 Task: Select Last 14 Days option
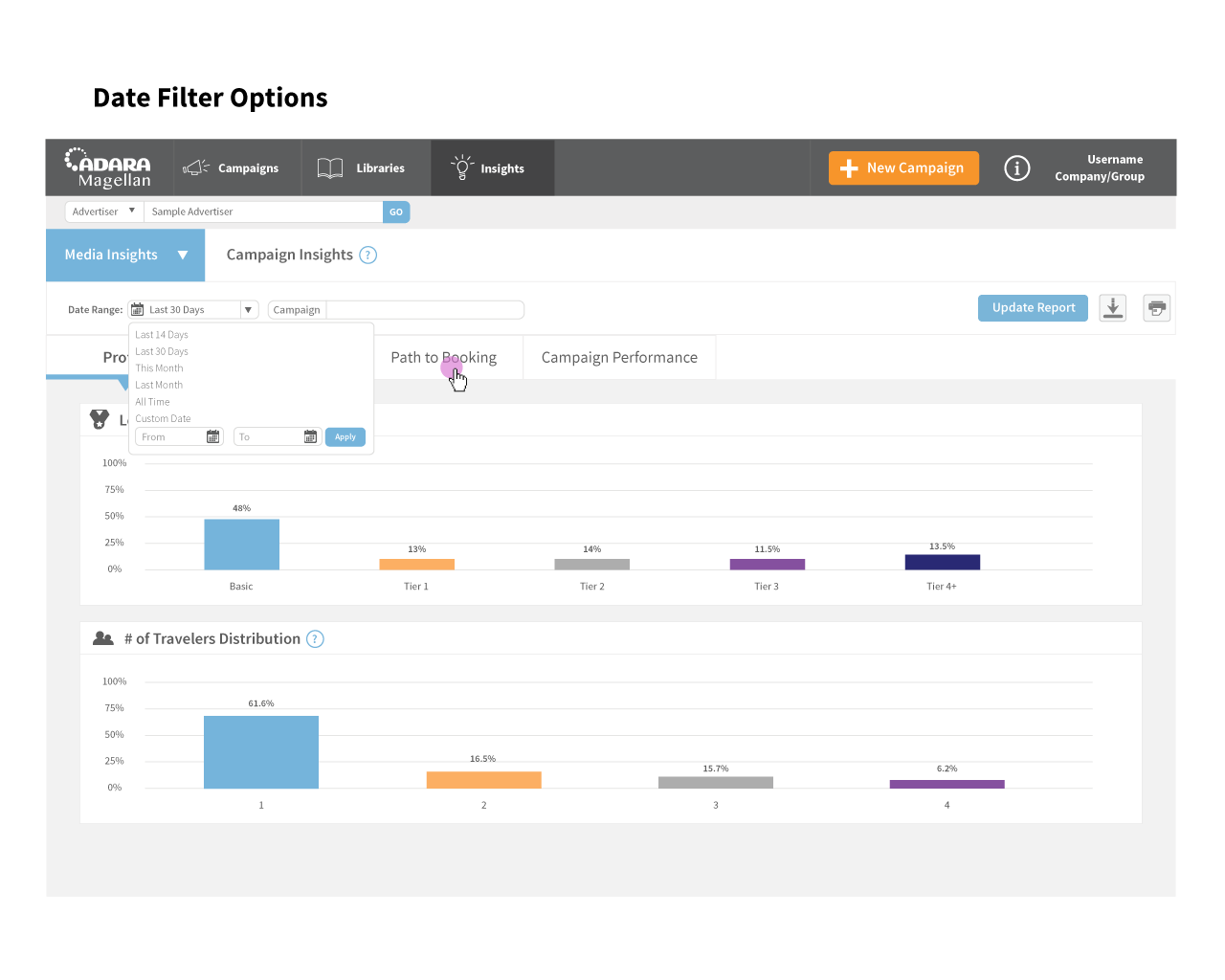coord(162,335)
